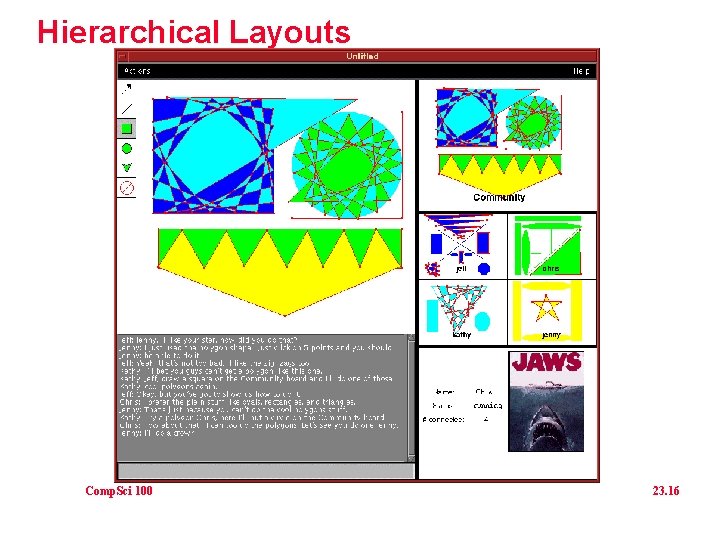
Task: Click the cyan circle star shape on canvas
Action: click(x=347, y=165)
